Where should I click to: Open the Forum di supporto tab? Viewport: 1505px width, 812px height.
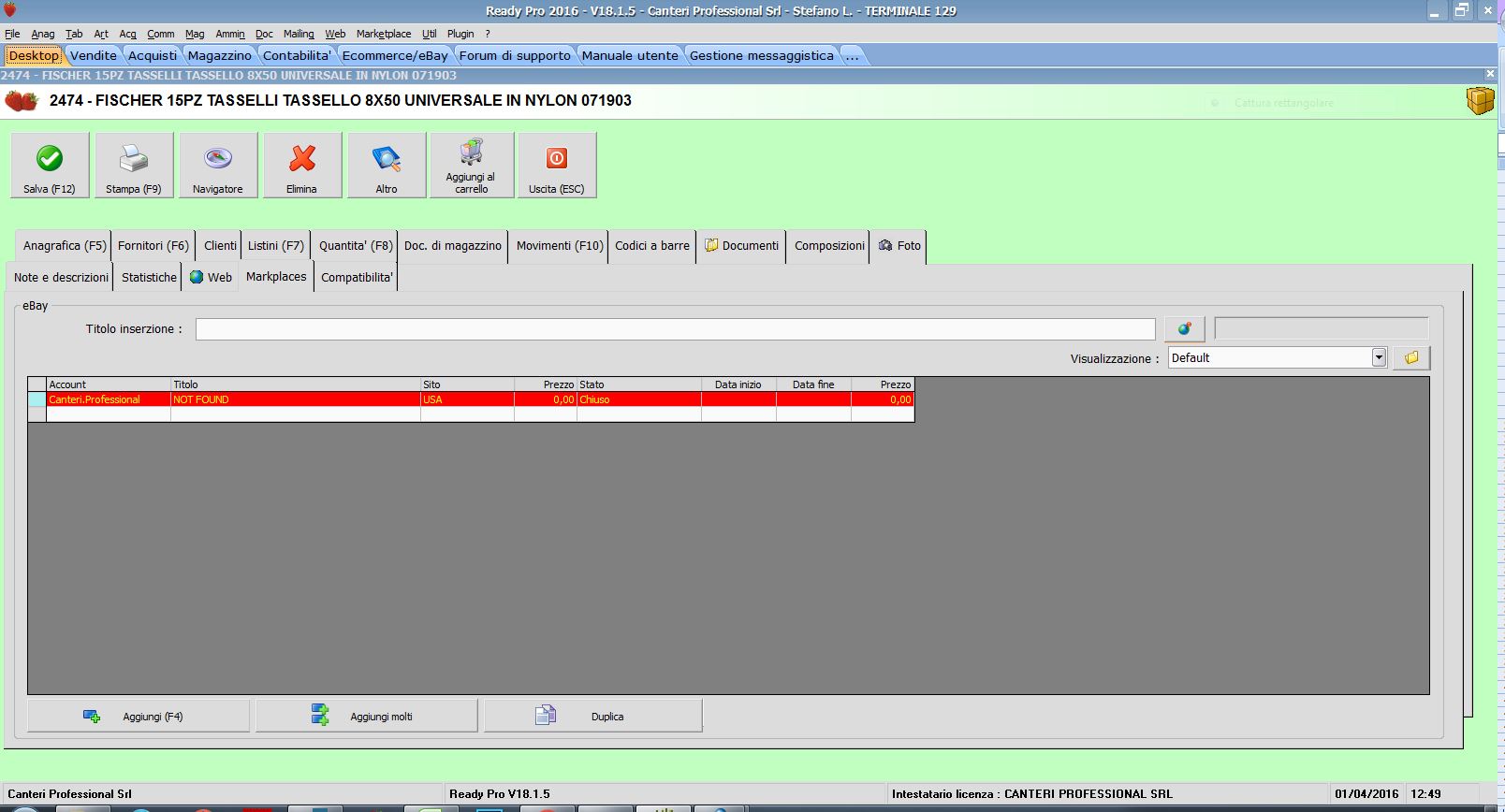(x=515, y=55)
